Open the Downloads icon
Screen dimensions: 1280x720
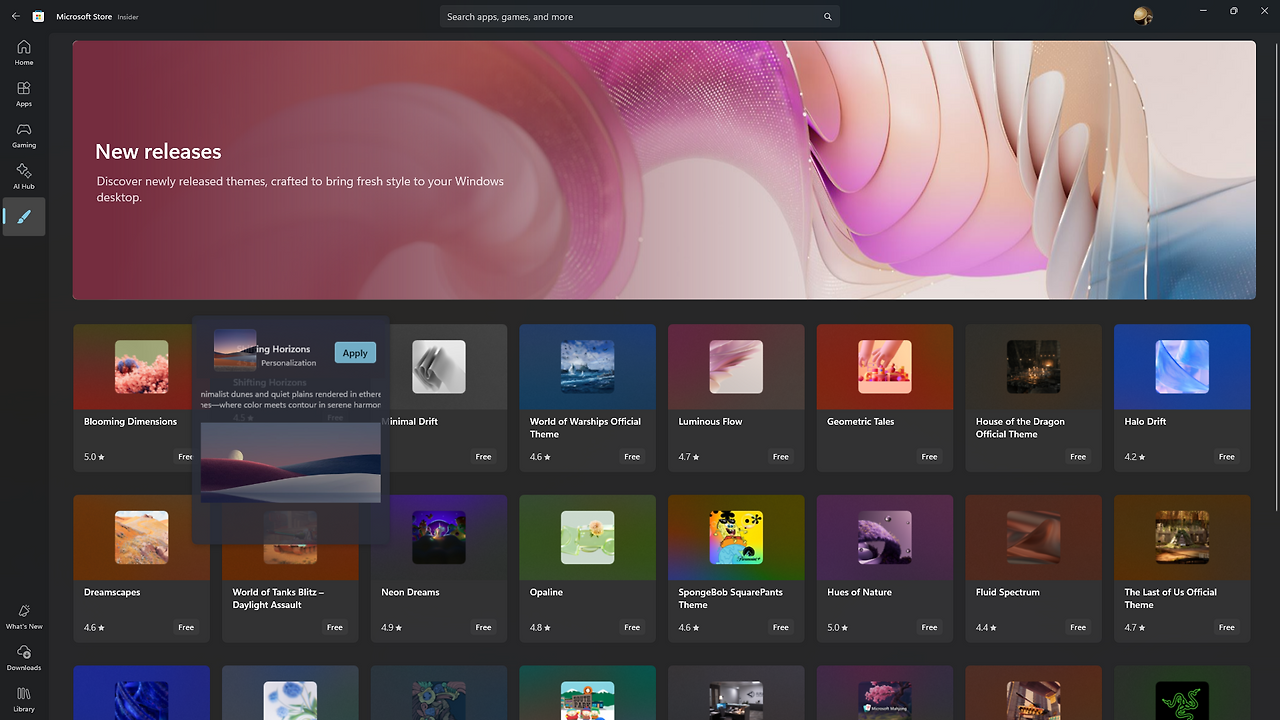click(x=23, y=655)
